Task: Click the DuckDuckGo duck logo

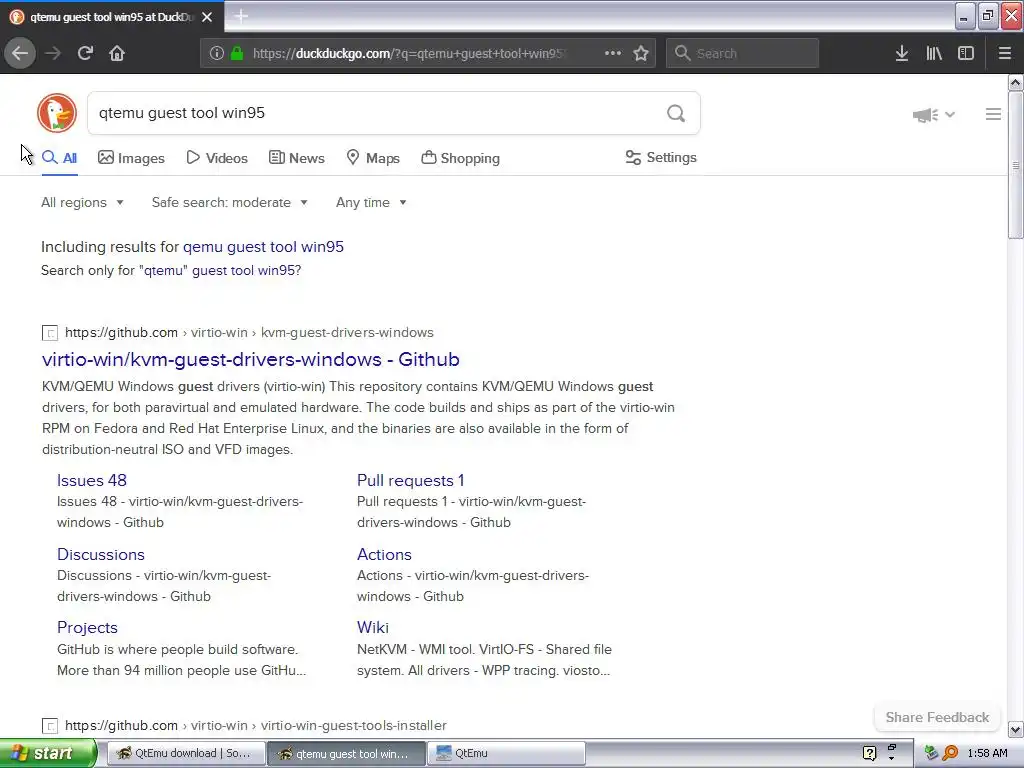Action: (57, 113)
